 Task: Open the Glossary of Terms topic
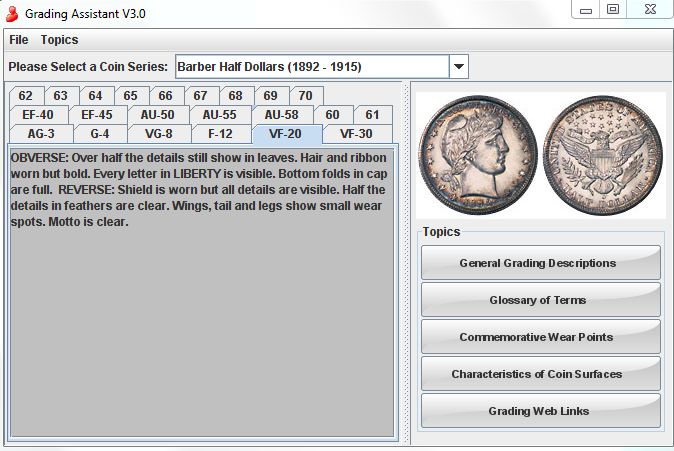[540, 300]
